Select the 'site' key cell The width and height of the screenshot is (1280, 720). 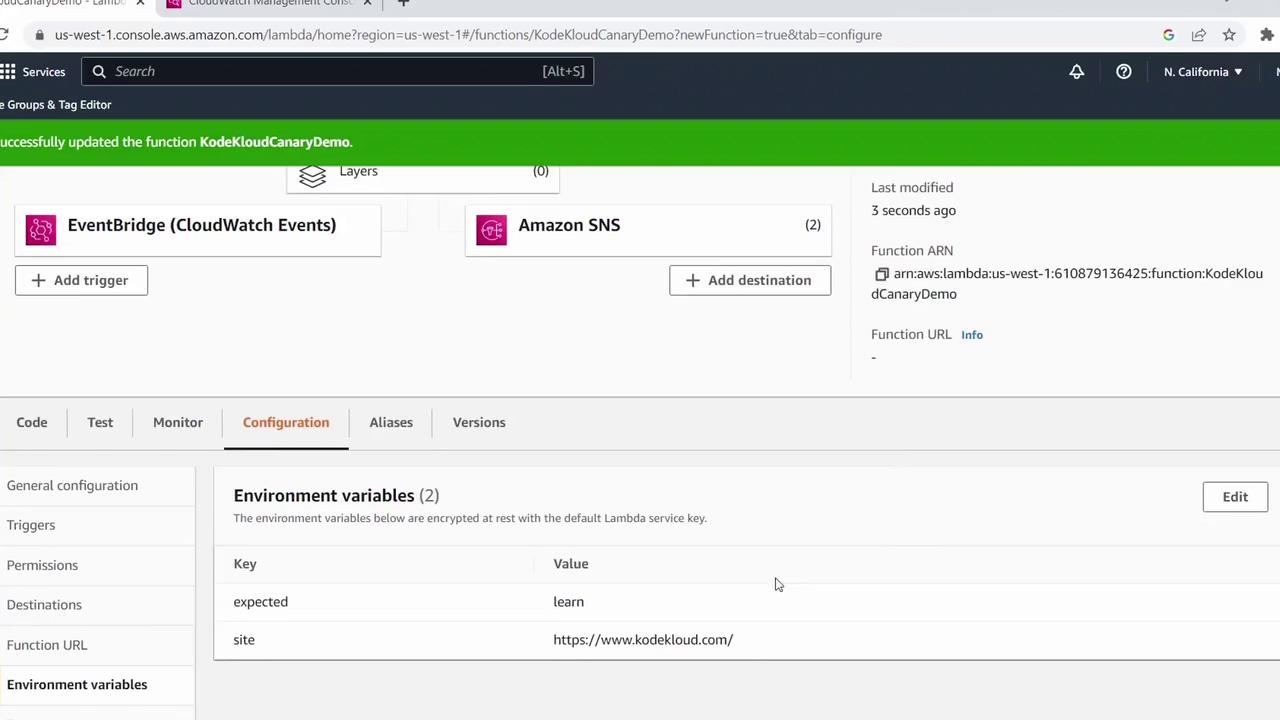[x=244, y=640]
